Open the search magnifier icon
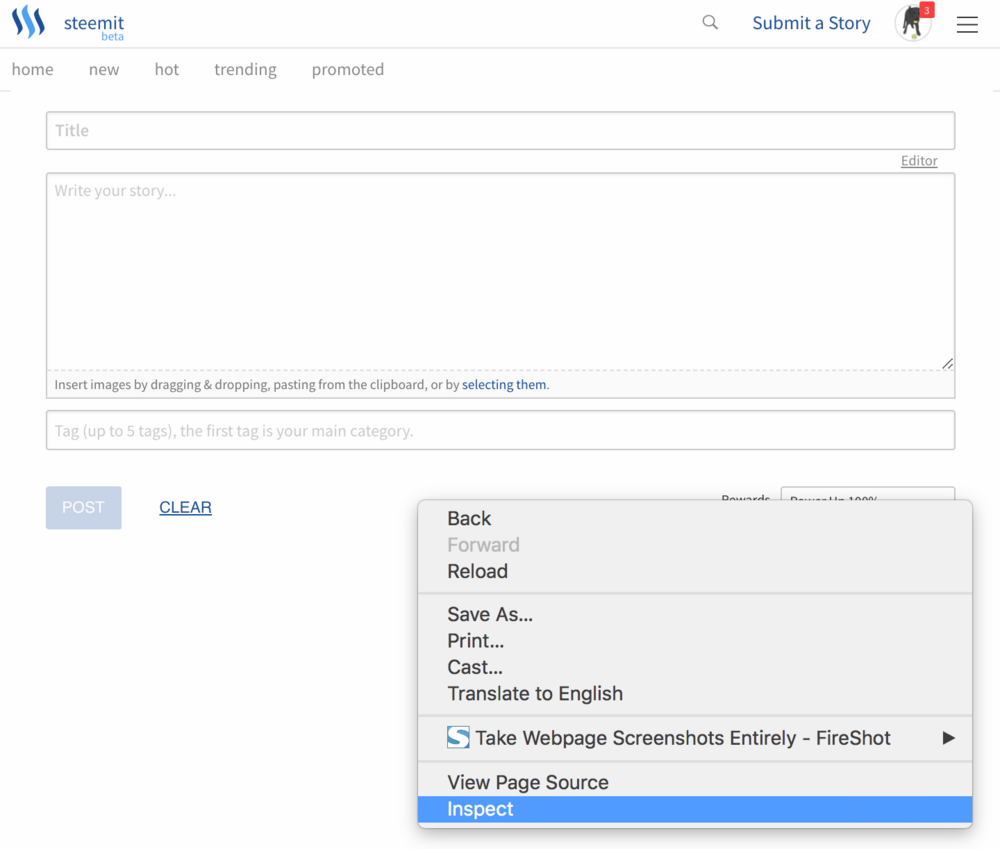The height and width of the screenshot is (849, 1000). [x=710, y=22]
